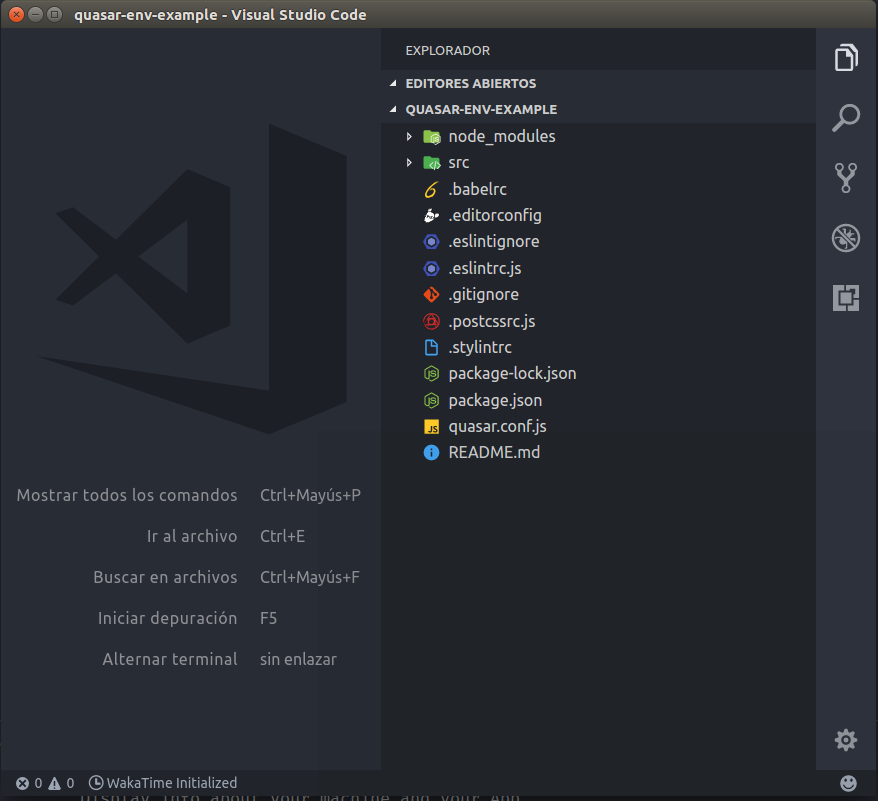Click the Ctrl+E shortcut text

point(282,537)
